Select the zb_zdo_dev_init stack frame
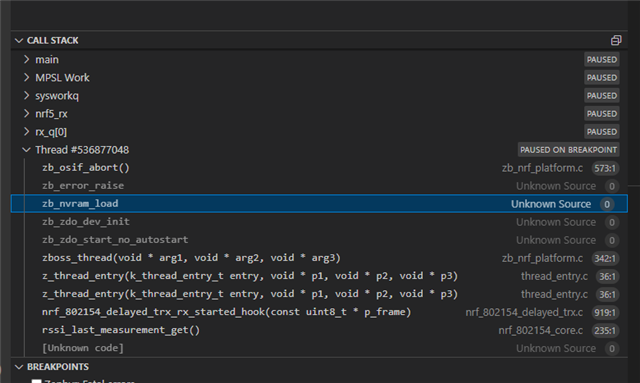The height and width of the screenshot is (383, 640). point(319,222)
